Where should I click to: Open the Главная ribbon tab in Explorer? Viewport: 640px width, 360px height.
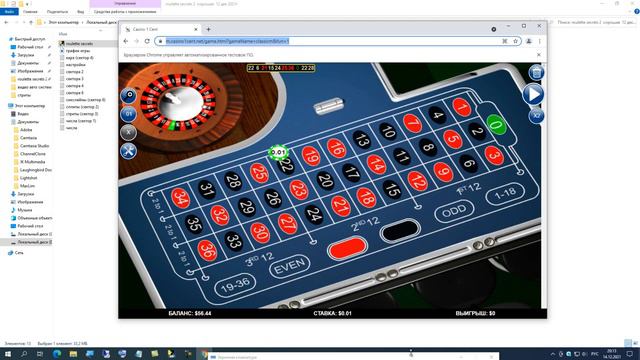30,12
